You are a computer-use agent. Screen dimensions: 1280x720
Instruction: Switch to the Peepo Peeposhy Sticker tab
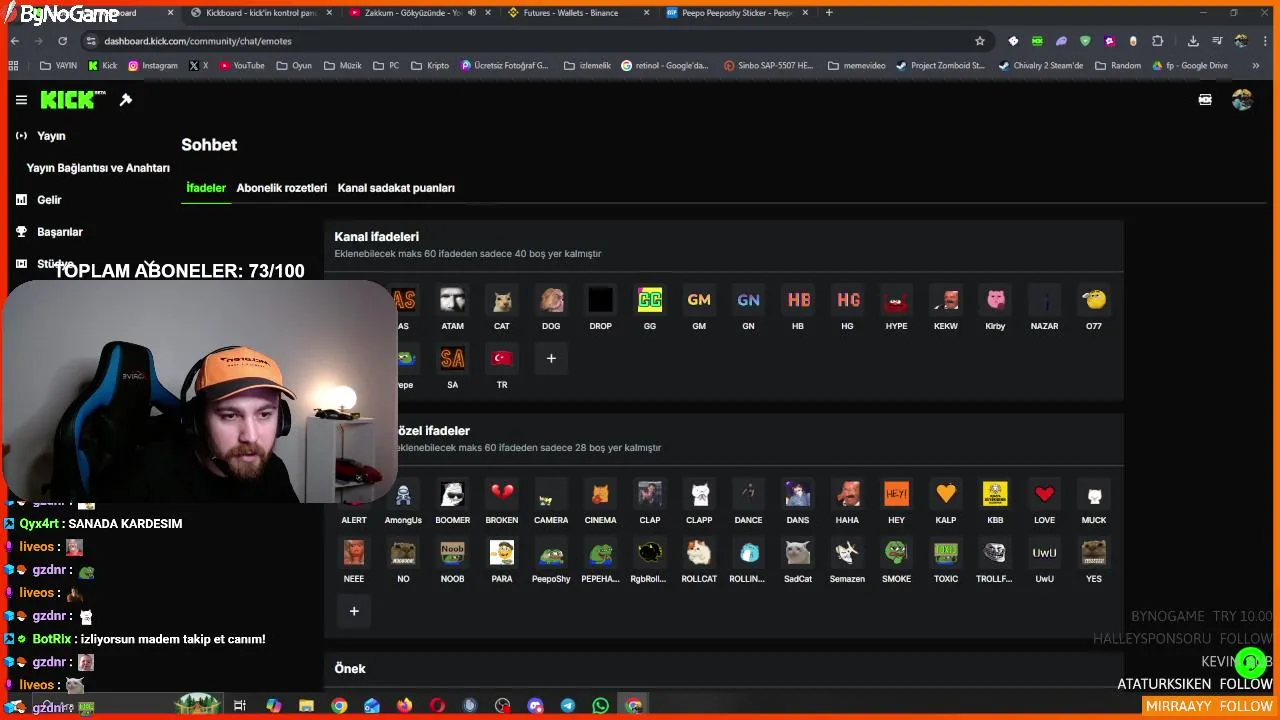coord(735,13)
